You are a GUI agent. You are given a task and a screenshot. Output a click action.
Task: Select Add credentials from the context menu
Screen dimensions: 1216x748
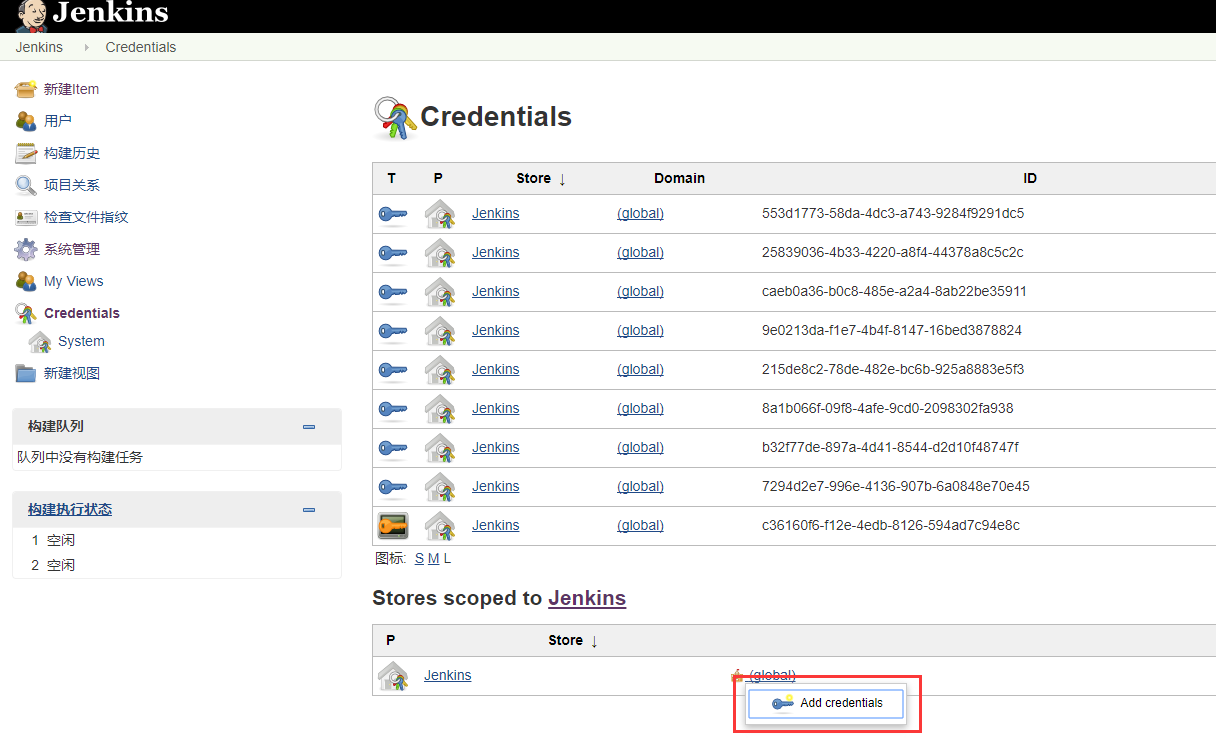click(827, 703)
